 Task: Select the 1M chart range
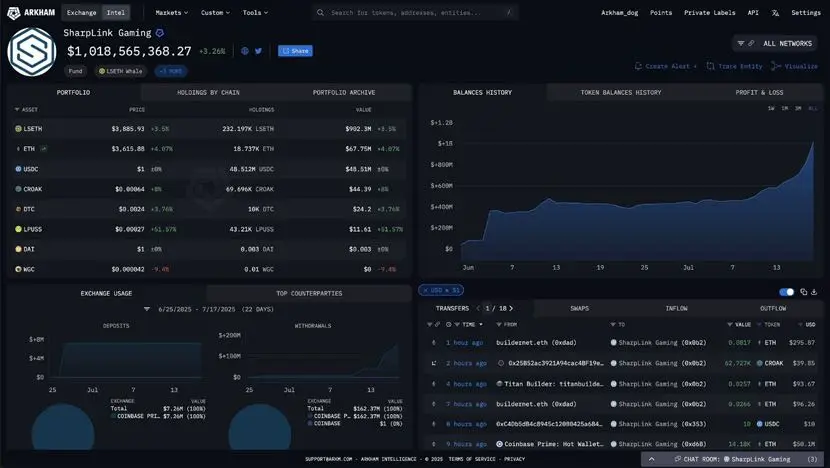coord(784,109)
